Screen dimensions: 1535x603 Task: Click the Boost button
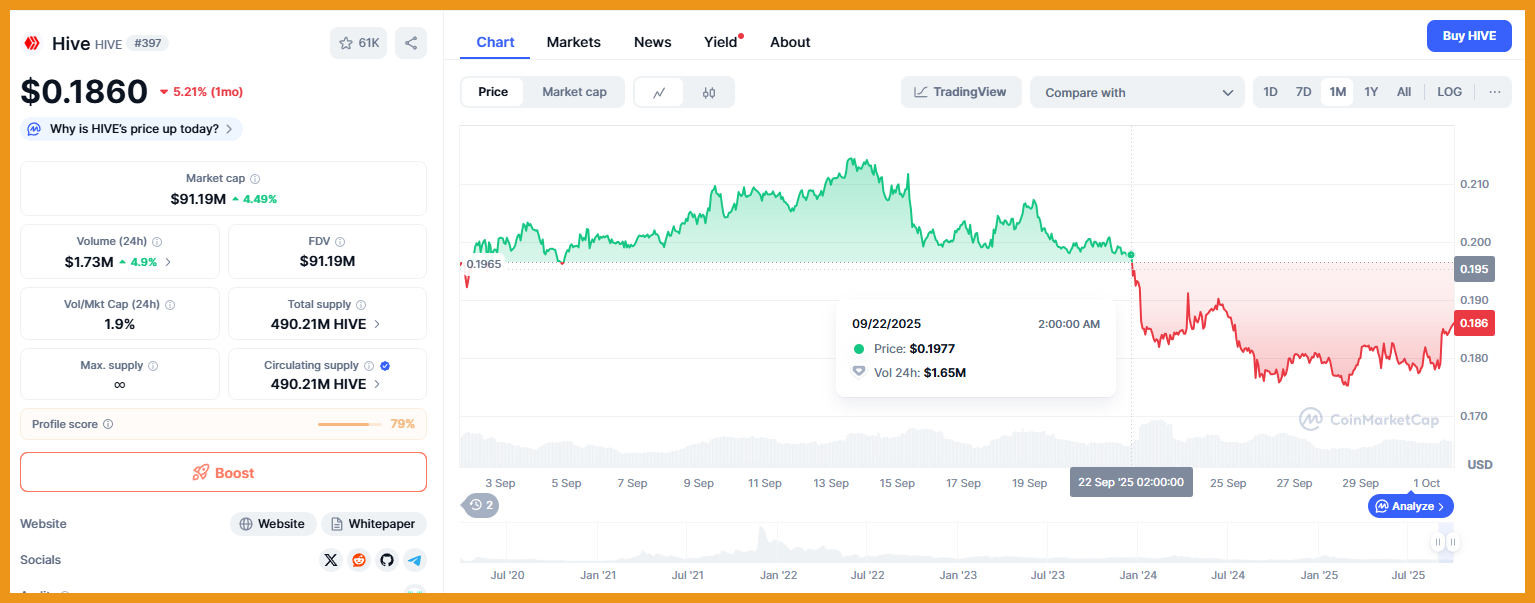(223, 473)
